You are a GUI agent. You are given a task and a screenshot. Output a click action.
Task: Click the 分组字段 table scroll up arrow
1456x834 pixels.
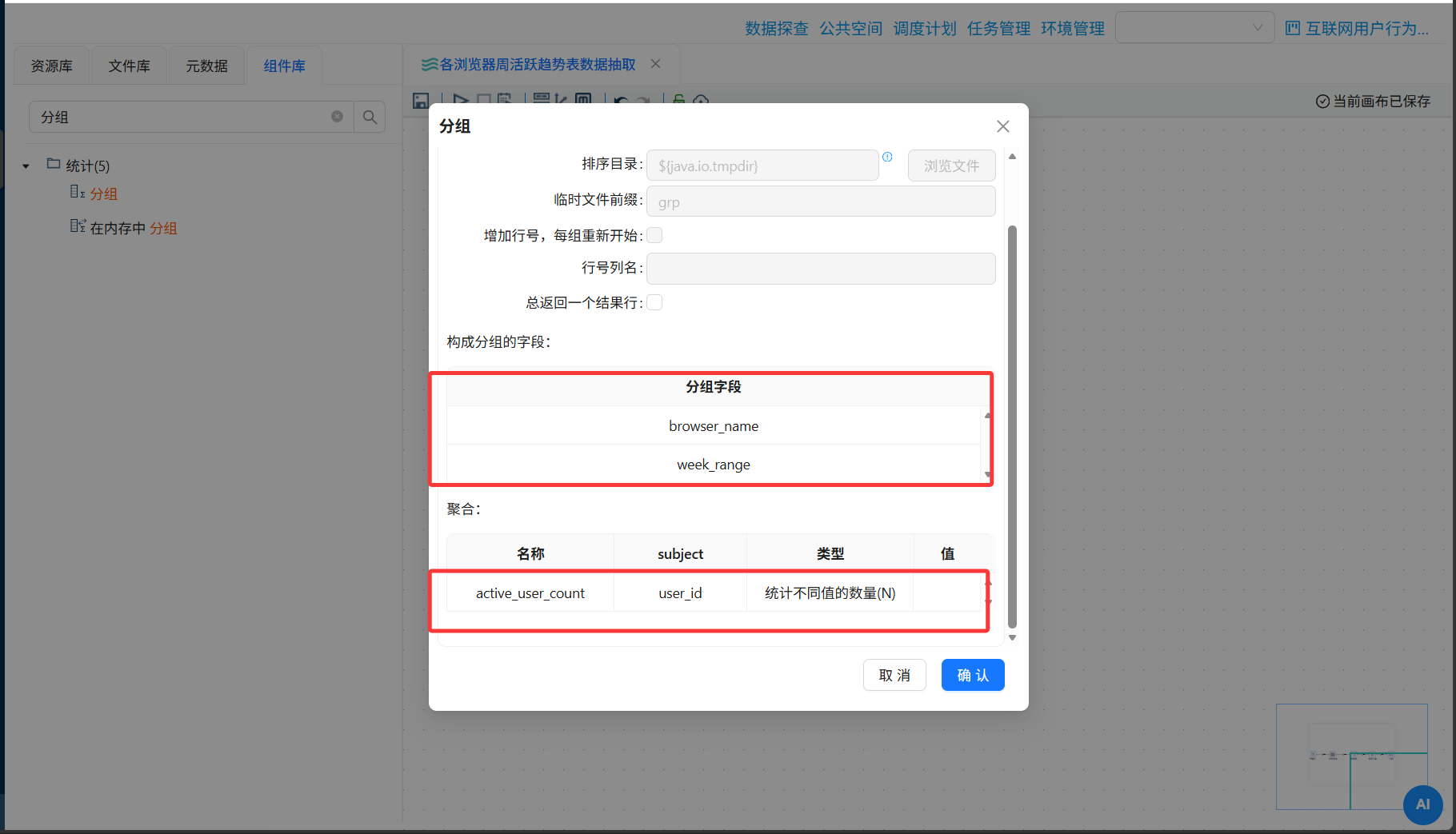tap(988, 416)
